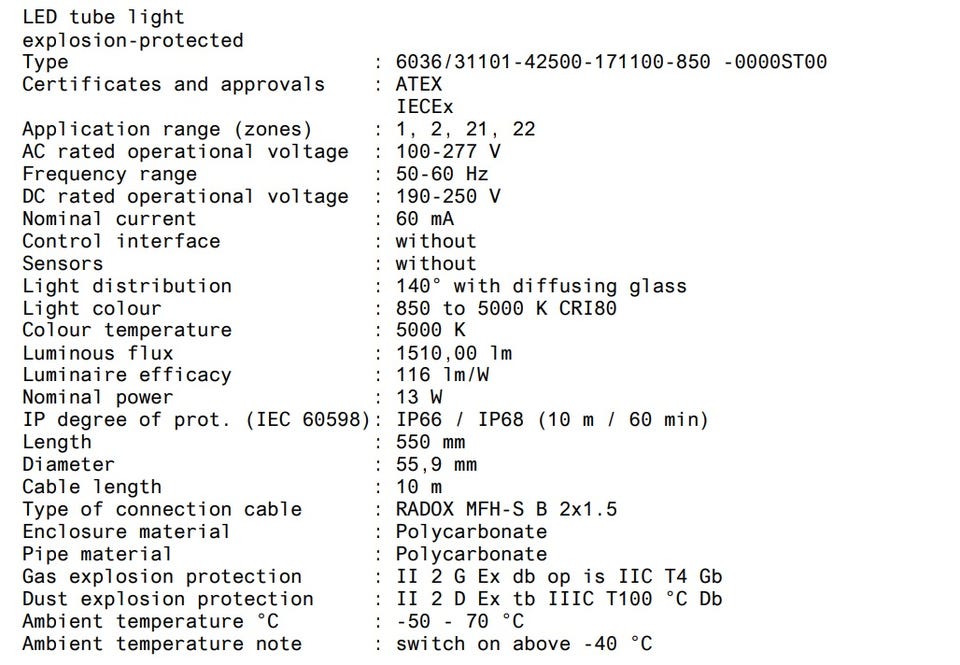Click the 'switch on above -40 °C' note

pyautogui.click(x=524, y=644)
